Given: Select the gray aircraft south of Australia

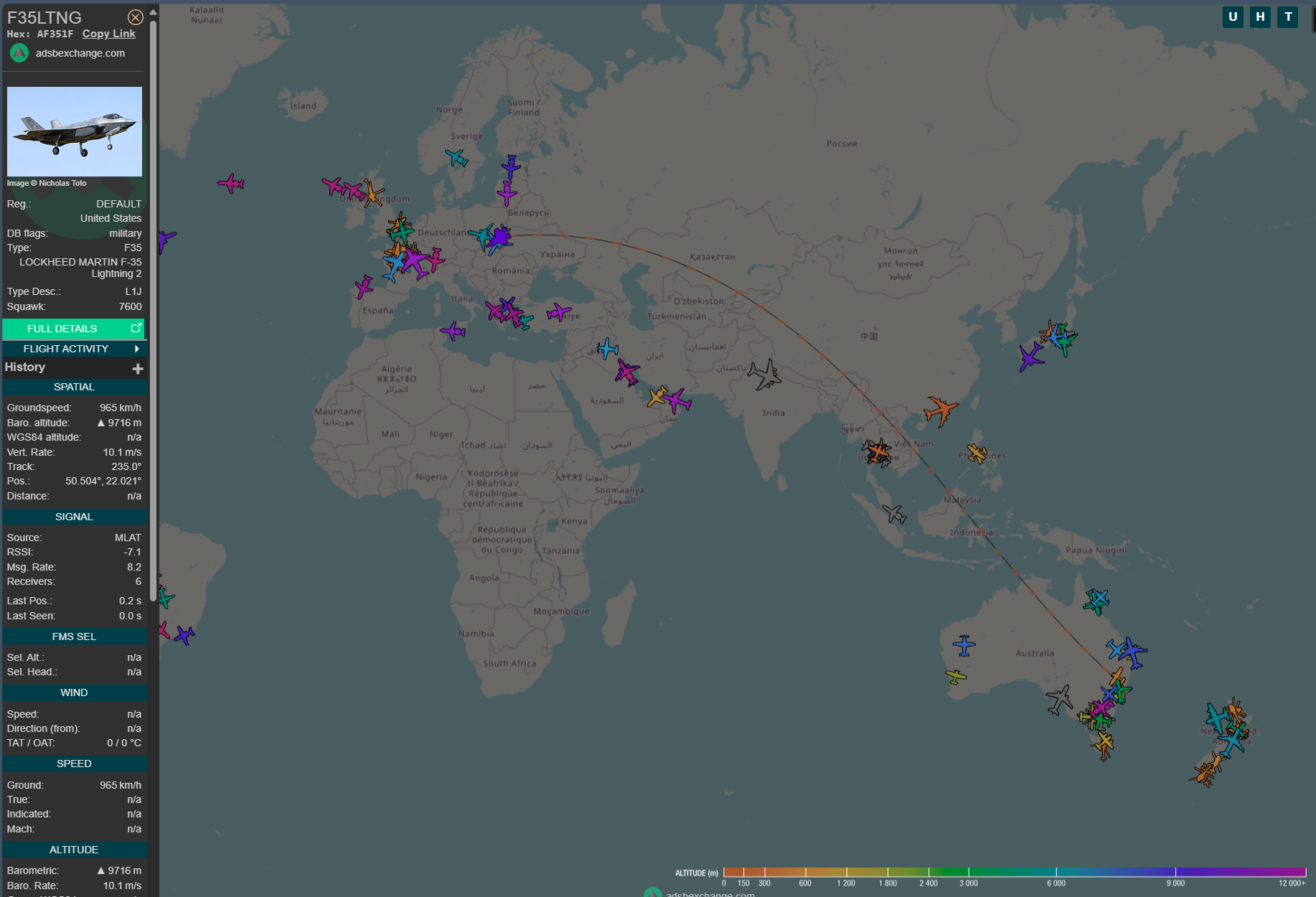Looking at the screenshot, I should coord(1059,700).
